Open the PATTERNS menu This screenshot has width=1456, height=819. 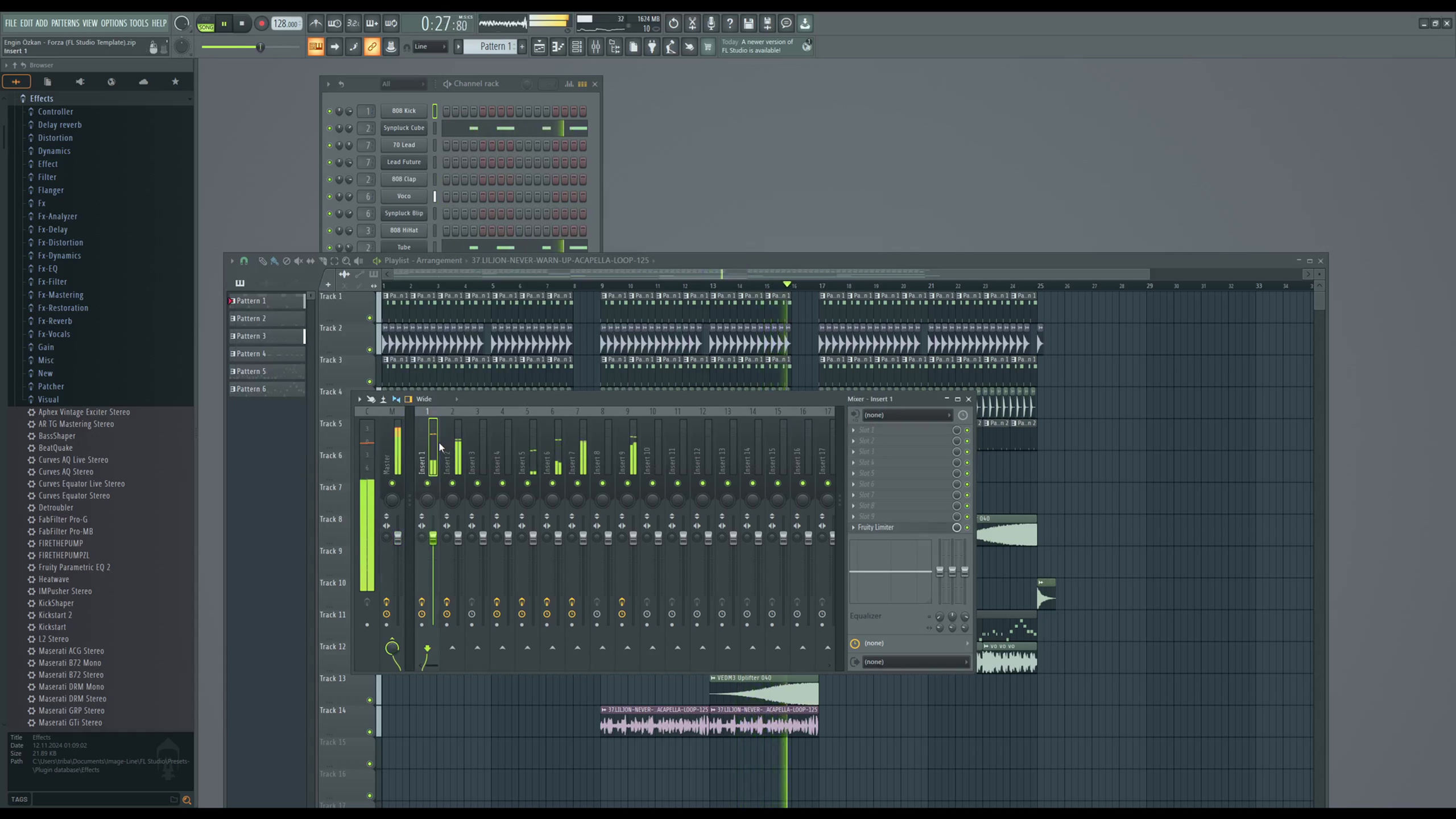pyautogui.click(x=65, y=23)
